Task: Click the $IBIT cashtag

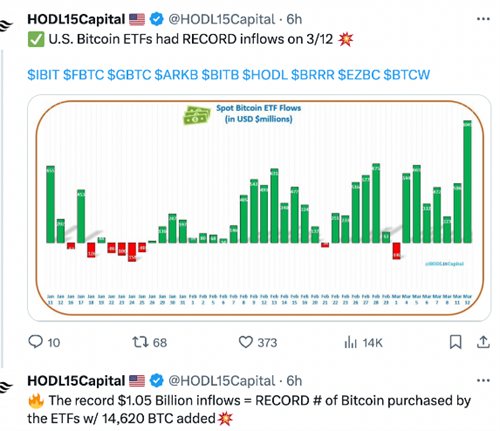Action: click(x=43, y=75)
